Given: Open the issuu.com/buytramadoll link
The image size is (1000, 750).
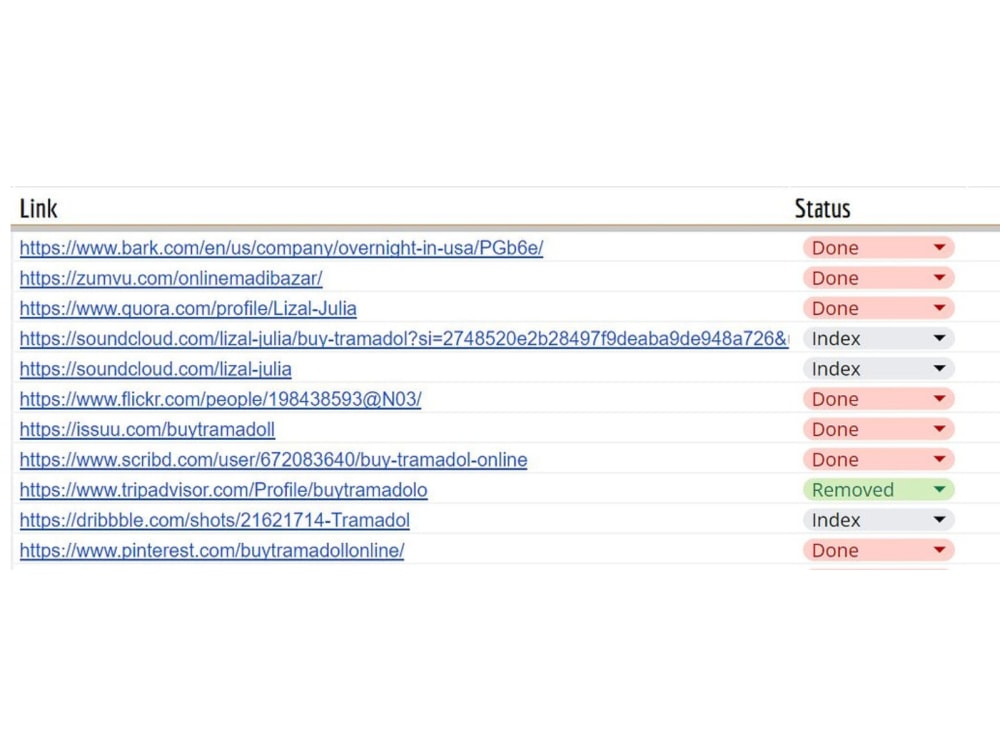Looking at the screenshot, I should (x=147, y=429).
